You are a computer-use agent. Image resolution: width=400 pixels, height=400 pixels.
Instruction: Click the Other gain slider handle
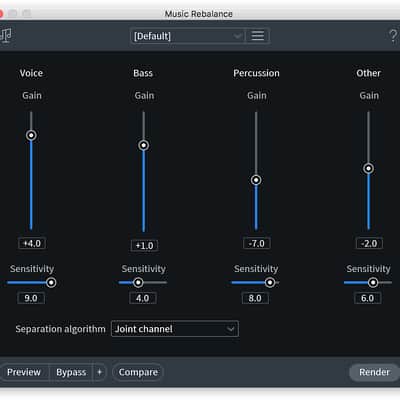coord(368,168)
